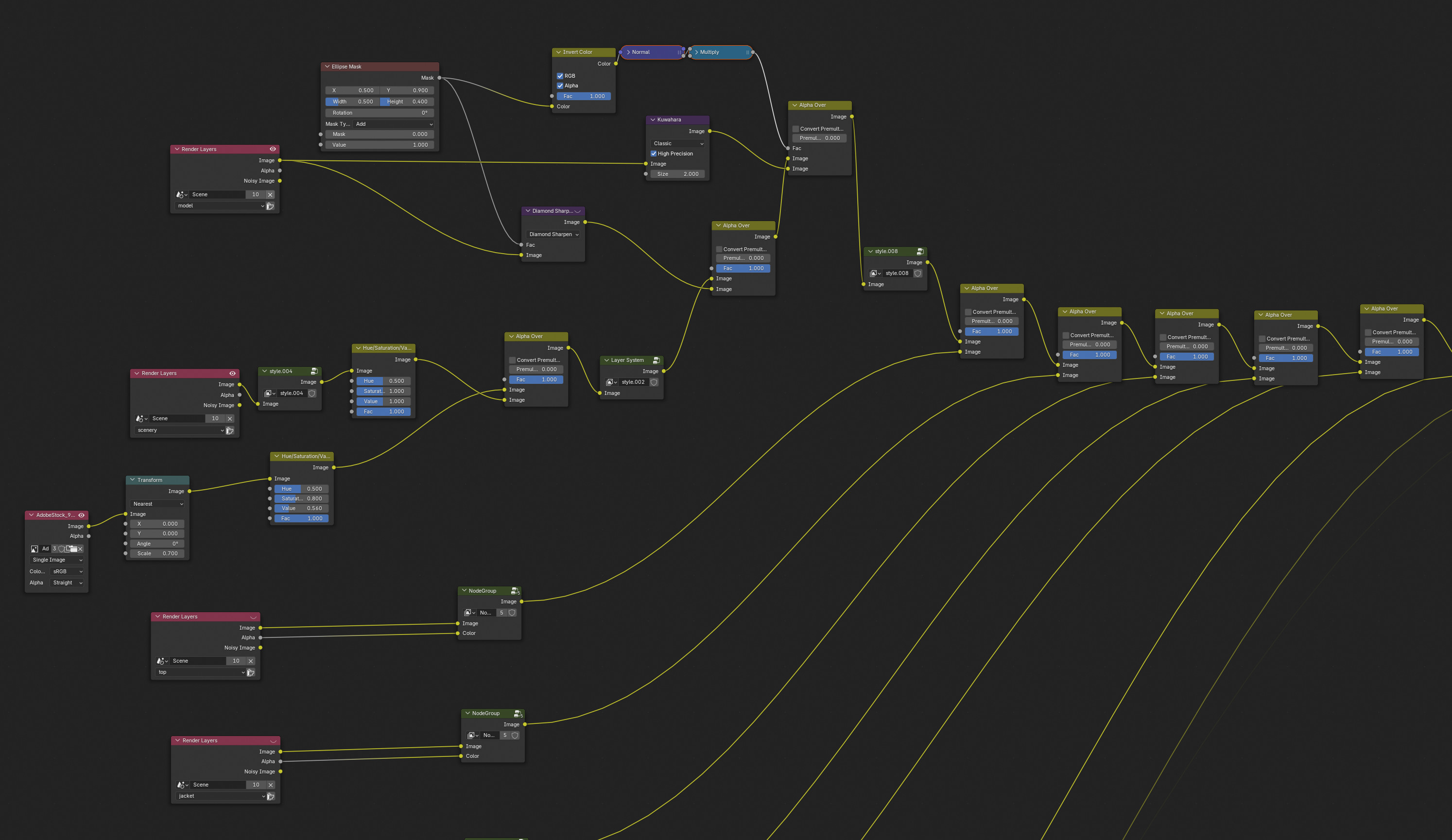Expand the collapsed Multiply node
The height and width of the screenshot is (840, 1452).
pyautogui.click(x=696, y=52)
